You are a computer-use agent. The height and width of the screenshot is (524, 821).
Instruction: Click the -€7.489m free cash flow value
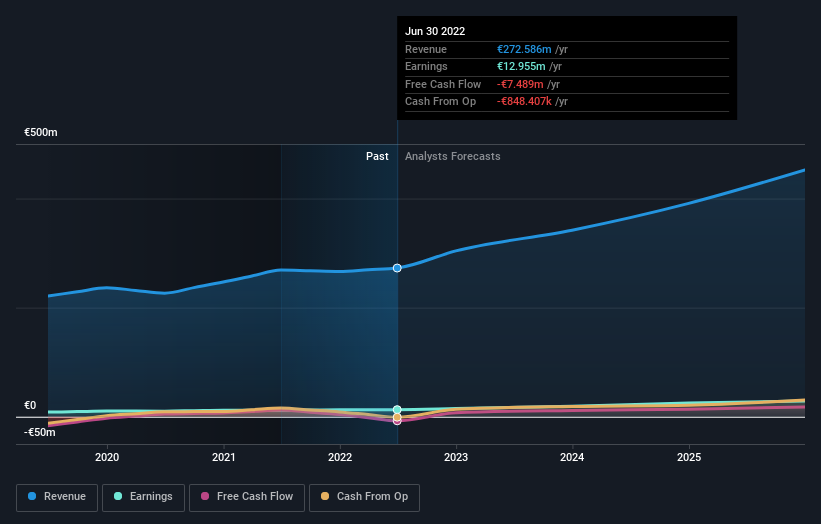[x=520, y=84]
